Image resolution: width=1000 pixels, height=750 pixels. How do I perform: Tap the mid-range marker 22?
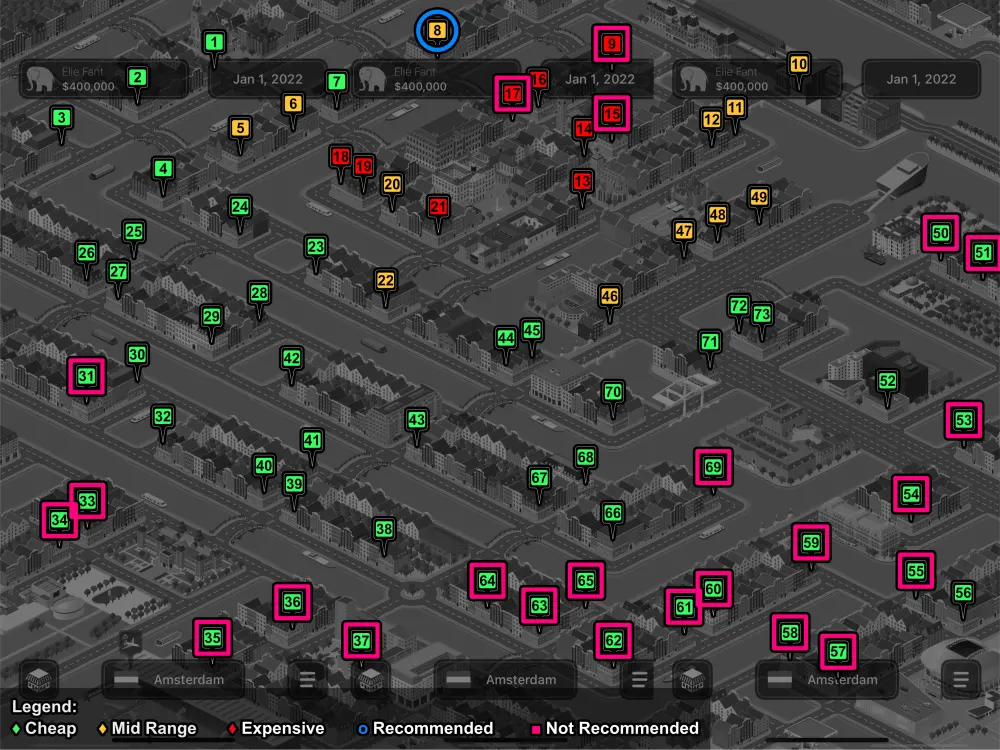(x=385, y=281)
